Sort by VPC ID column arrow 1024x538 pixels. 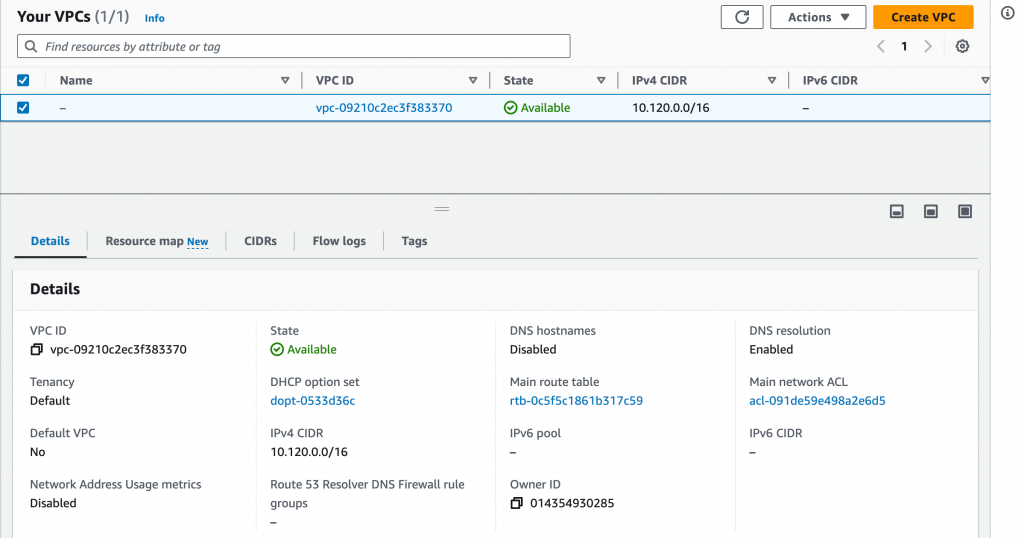point(473,80)
